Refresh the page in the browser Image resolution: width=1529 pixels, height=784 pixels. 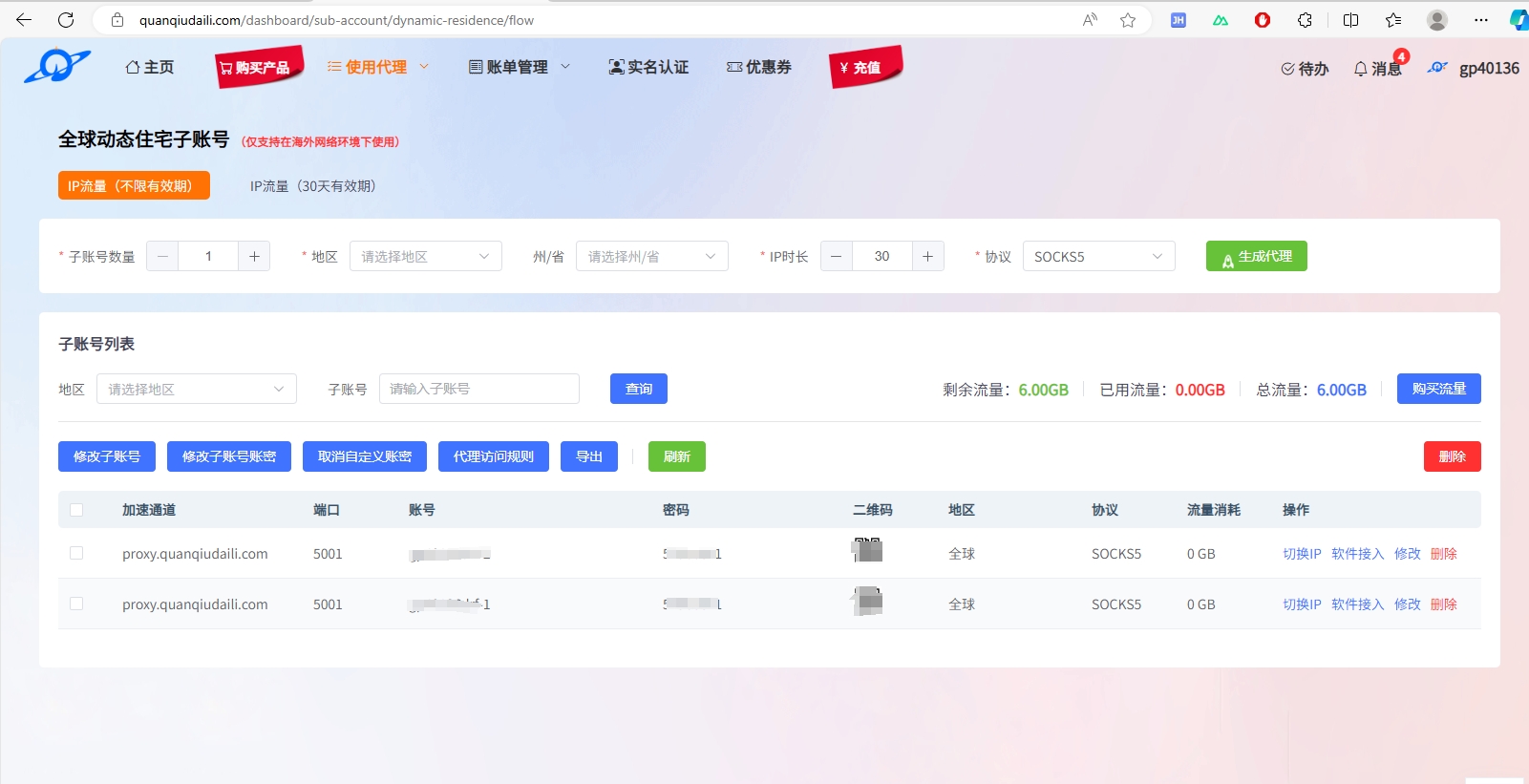66,20
